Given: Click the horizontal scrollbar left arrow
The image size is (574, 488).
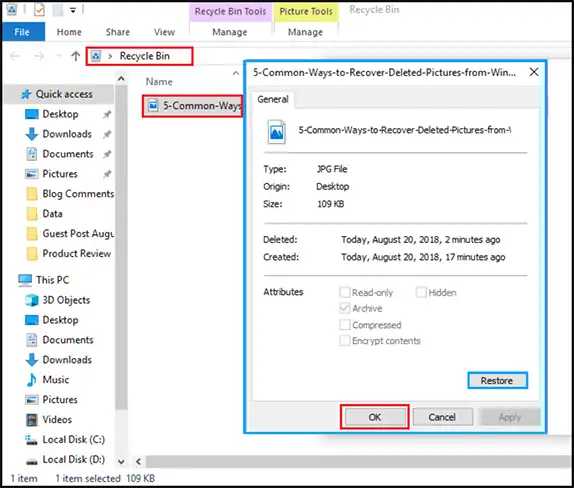Looking at the screenshot, I should 138,462.
